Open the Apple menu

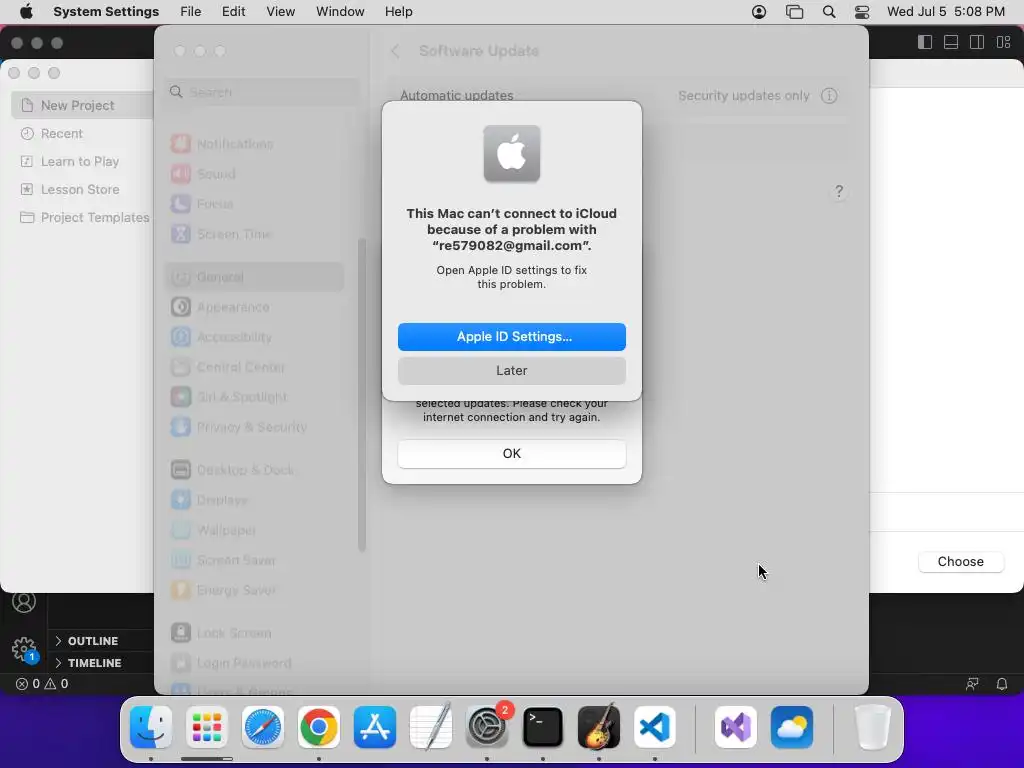26,12
